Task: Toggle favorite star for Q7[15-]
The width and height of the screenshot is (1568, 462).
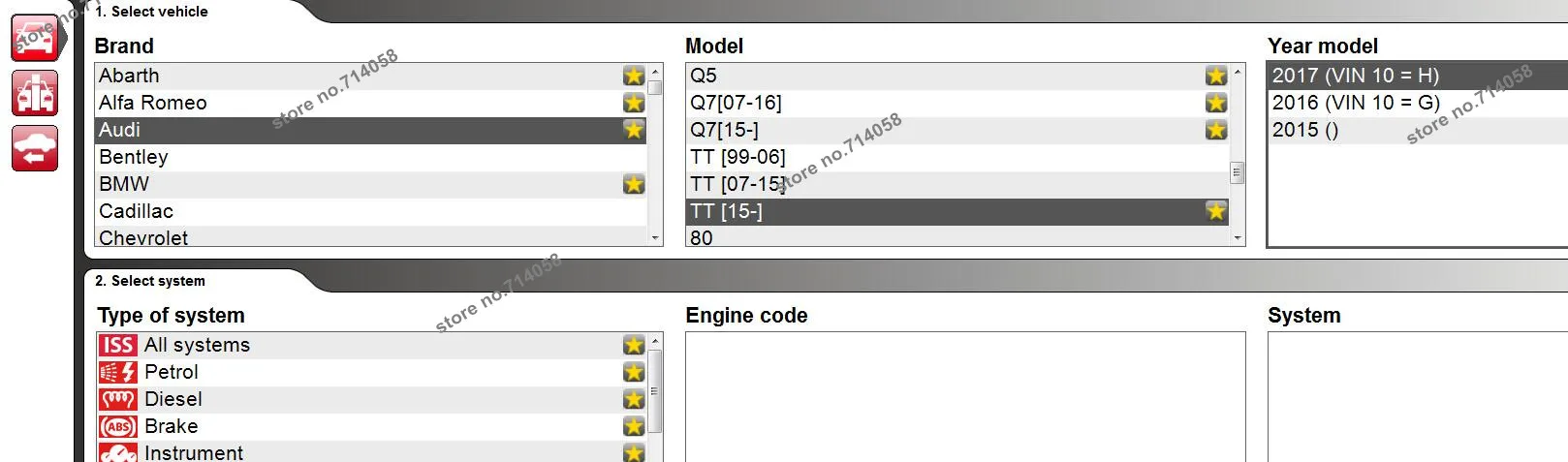Action: tap(1216, 130)
